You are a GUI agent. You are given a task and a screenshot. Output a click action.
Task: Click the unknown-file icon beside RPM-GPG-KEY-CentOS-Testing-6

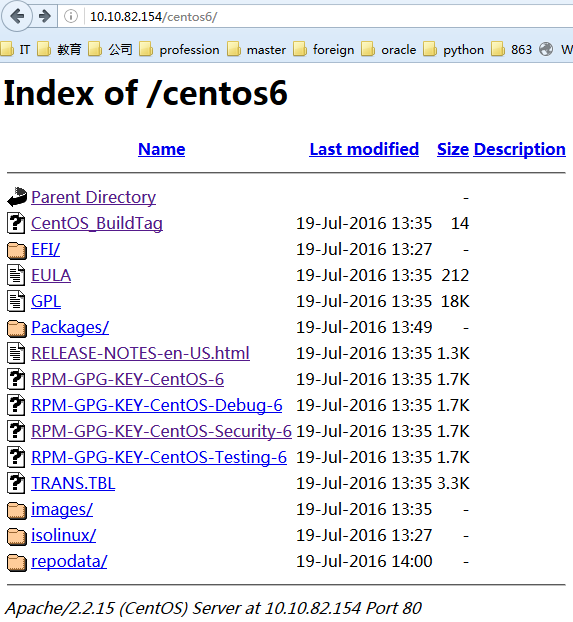(16, 457)
